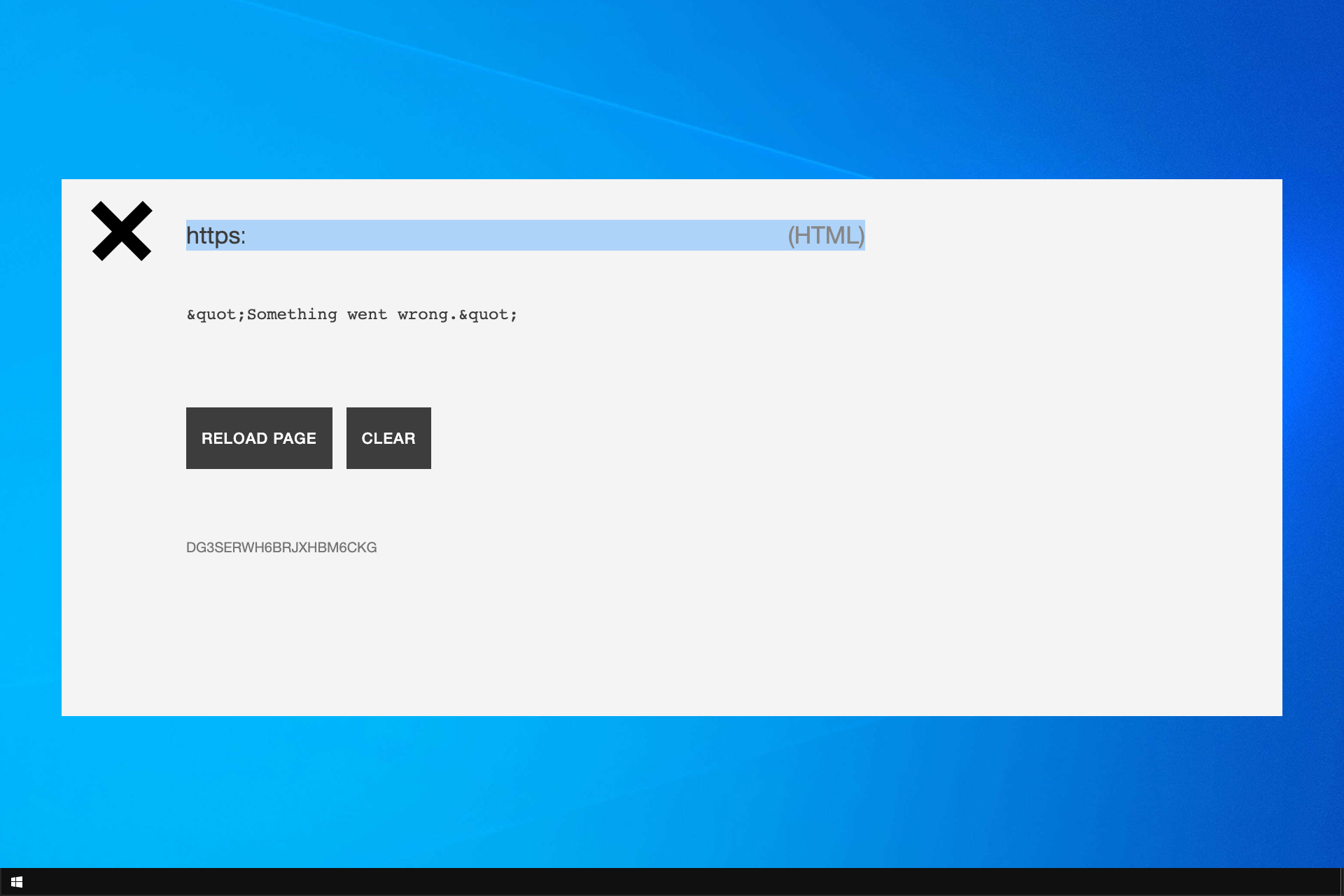Click the desktop wallpaper above the error panel
1344x896 pixels.
coord(672,90)
